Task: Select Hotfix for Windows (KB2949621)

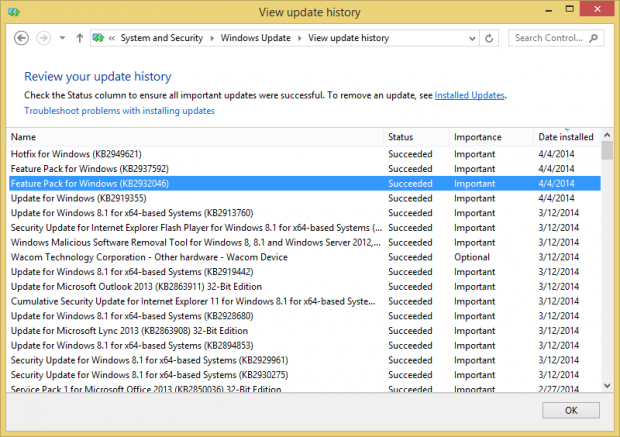Action: [x=304, y=154]
